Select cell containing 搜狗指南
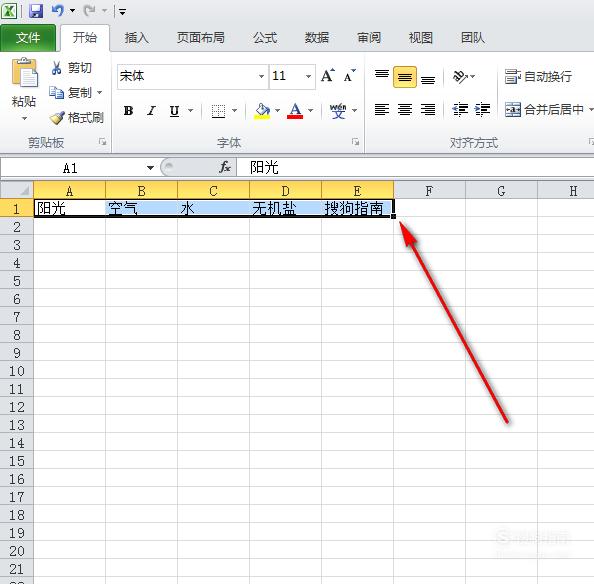 (x=357, y=208)
